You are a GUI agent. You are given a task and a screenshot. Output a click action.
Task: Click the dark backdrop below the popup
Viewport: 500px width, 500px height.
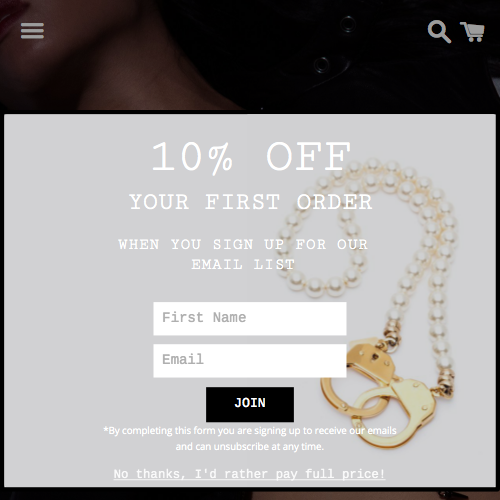[250, 494]
